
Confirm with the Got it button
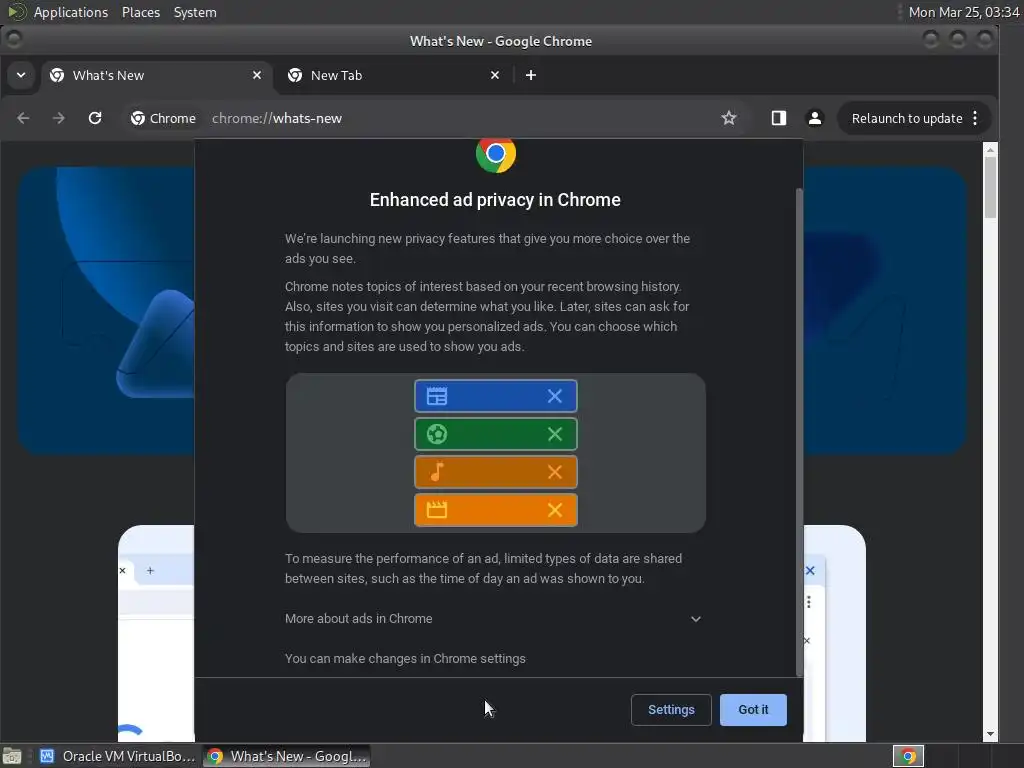coord(753,710)
